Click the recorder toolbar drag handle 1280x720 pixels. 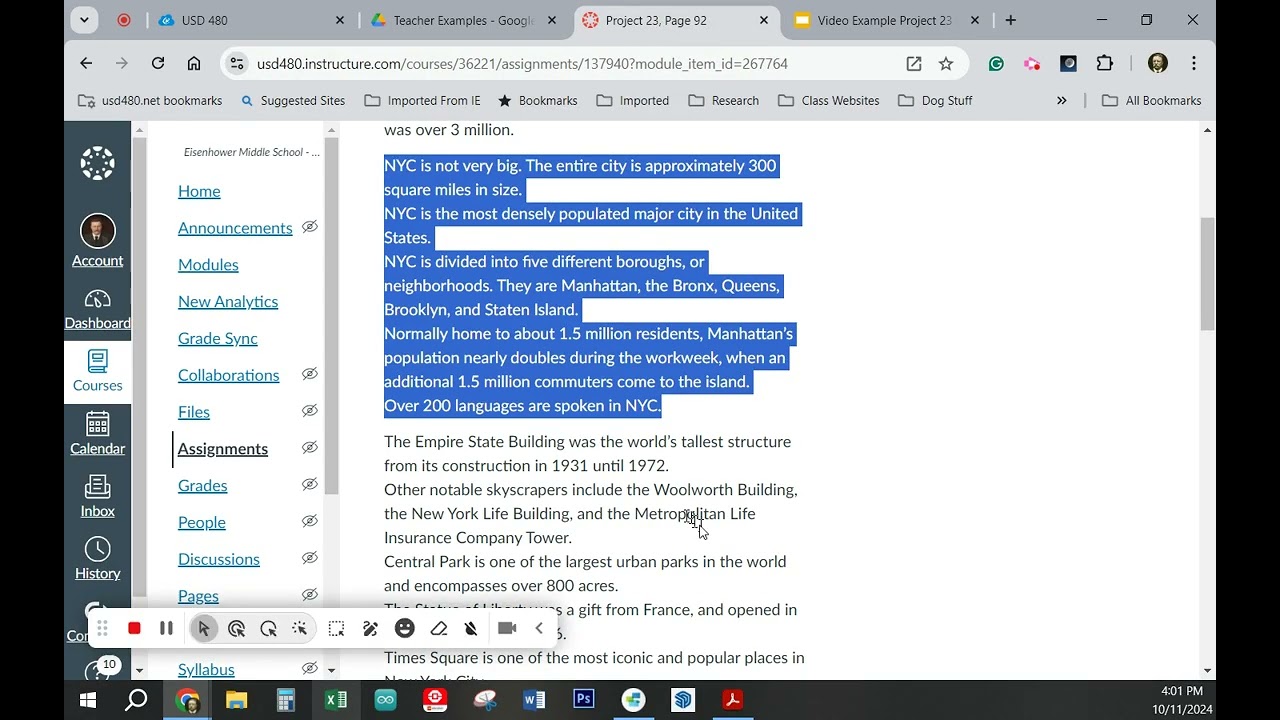coord(102,628)
